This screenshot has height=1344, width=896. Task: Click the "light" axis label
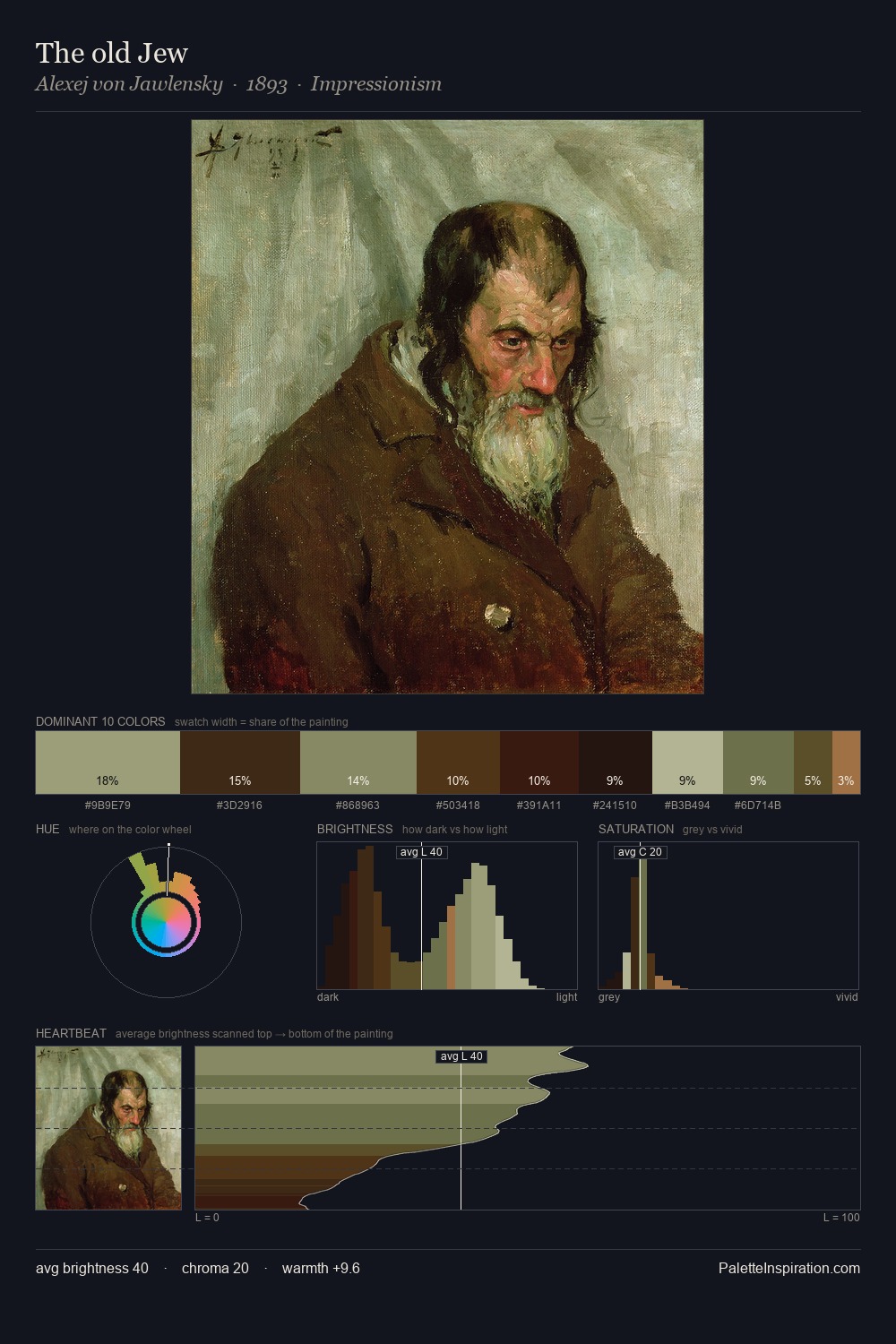[567, 997]
